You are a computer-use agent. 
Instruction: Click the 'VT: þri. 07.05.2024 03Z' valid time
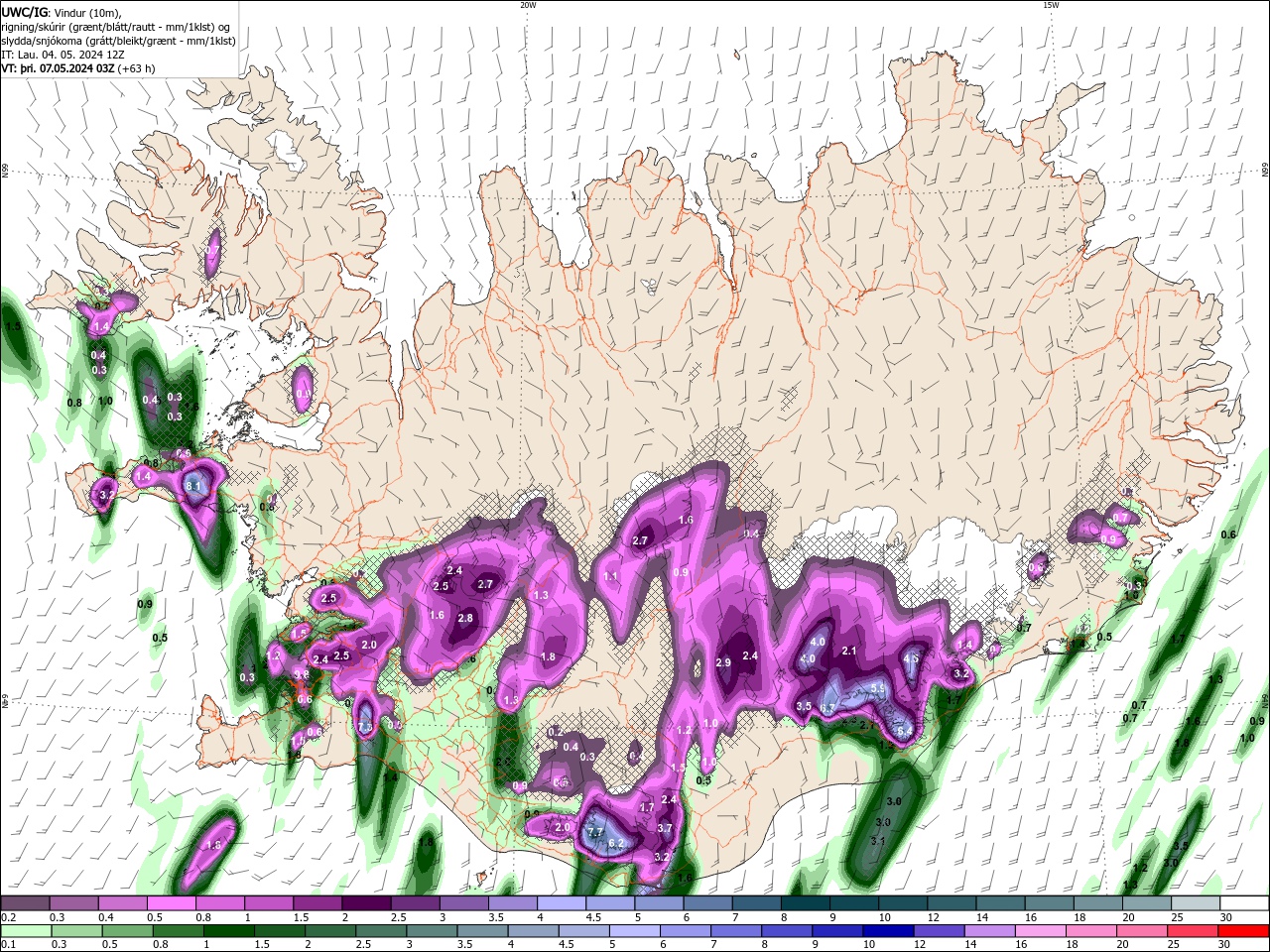58,68
